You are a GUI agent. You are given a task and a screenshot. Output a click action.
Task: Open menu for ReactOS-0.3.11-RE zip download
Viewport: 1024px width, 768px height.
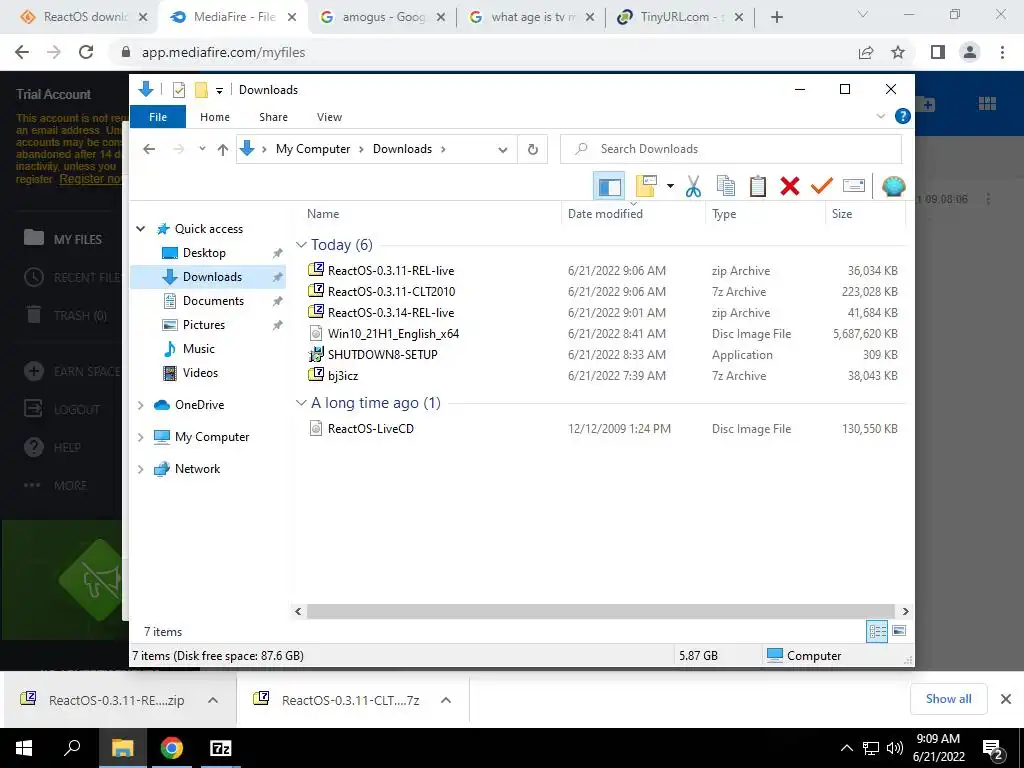pyautogui.click(x=213, y=700)
